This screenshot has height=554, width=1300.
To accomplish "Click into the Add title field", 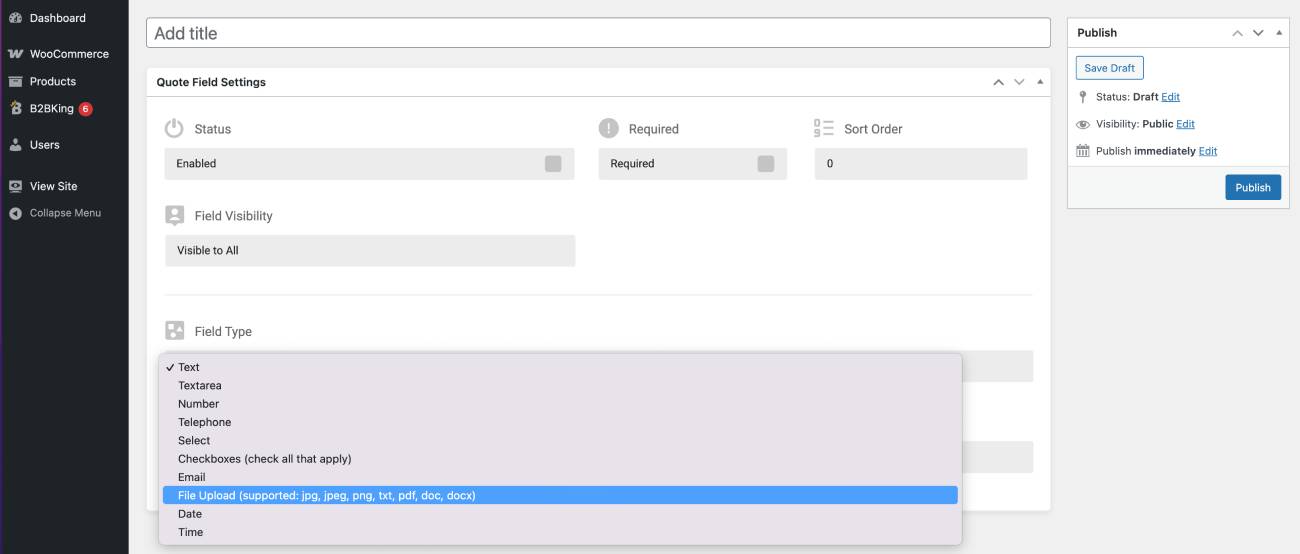I will (598, 33).
